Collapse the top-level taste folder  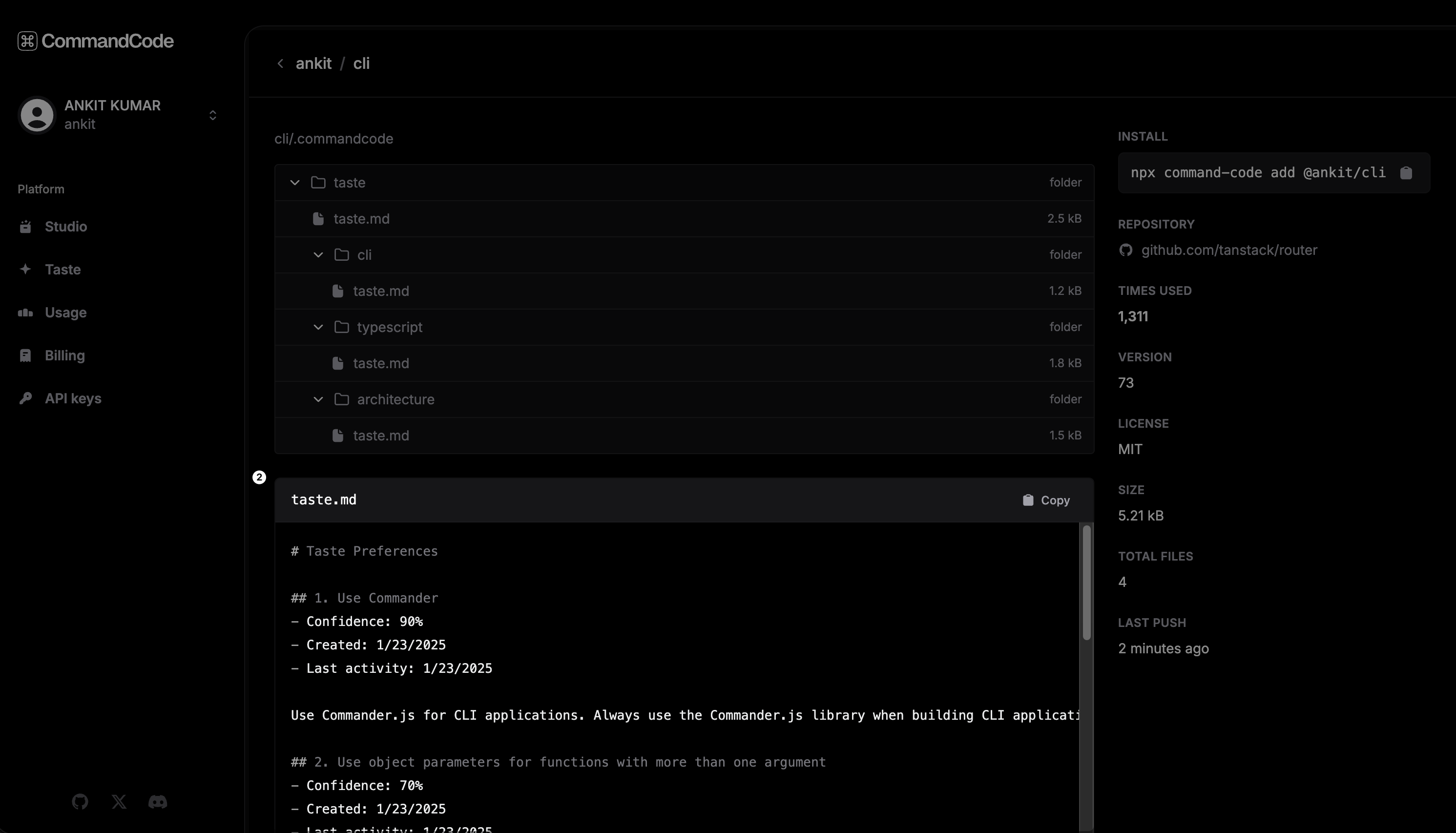pos(294,183)
